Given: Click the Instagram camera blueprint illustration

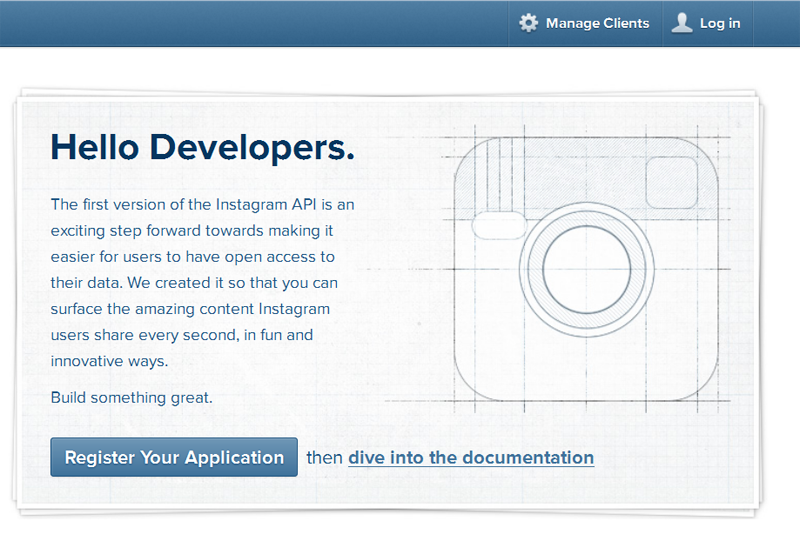Looking at the screenshot, I should (x=586, y=268).
